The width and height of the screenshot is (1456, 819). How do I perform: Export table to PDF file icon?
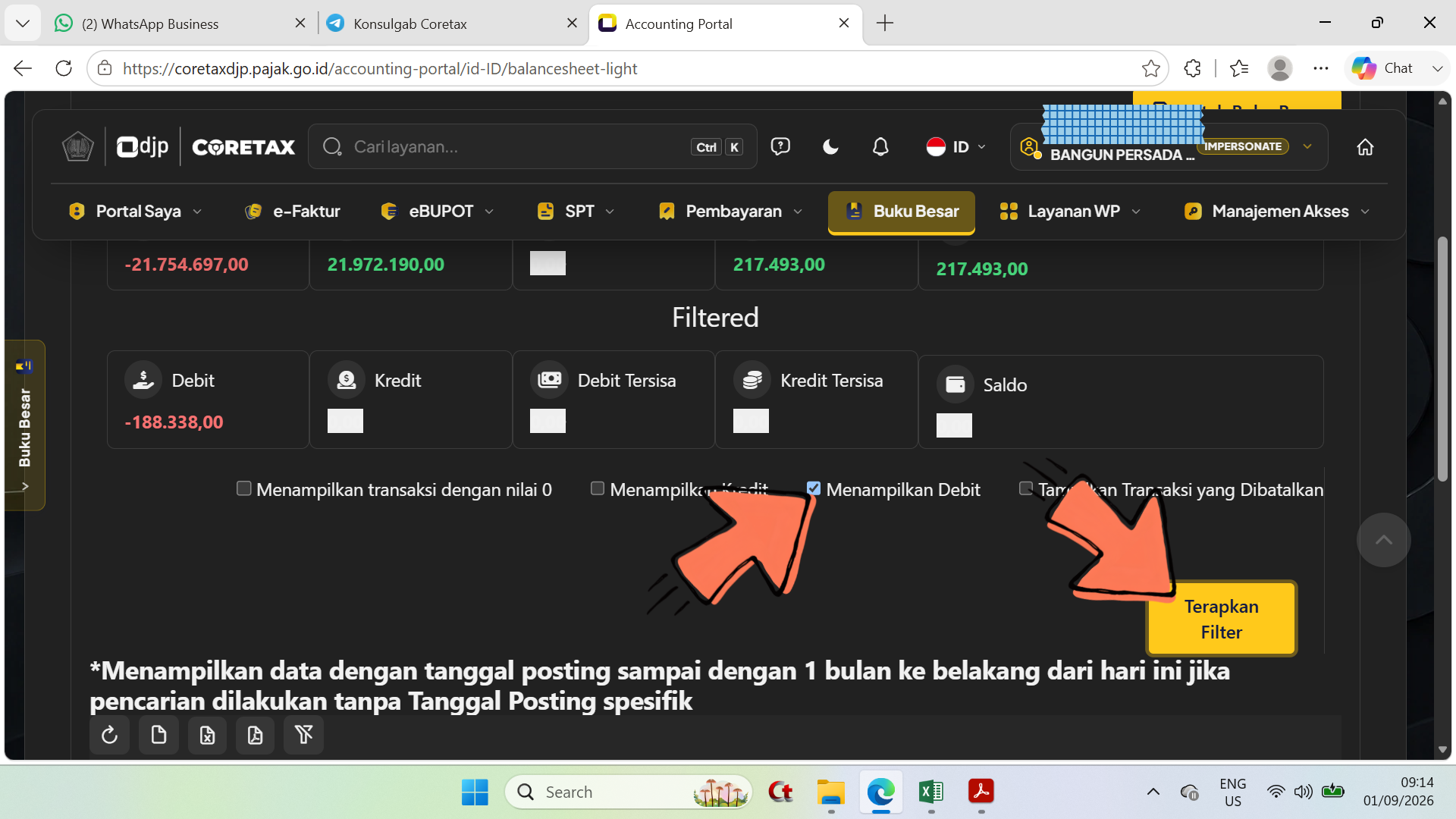click(x=256, y=735)
